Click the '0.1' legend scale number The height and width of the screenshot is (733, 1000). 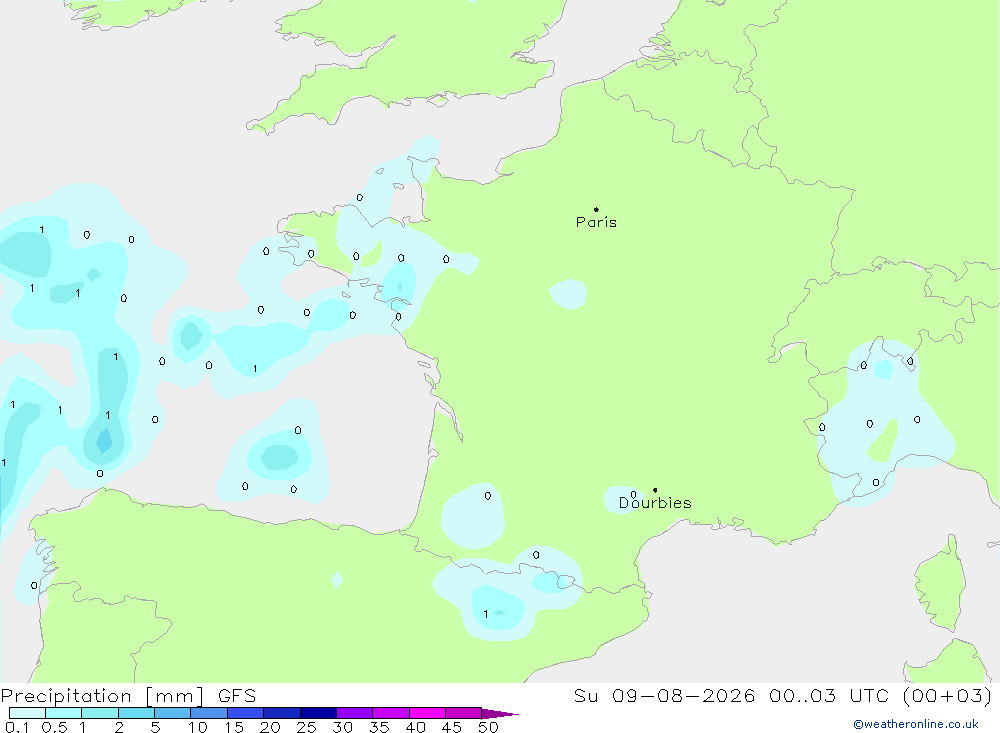[x=17, y=727]
